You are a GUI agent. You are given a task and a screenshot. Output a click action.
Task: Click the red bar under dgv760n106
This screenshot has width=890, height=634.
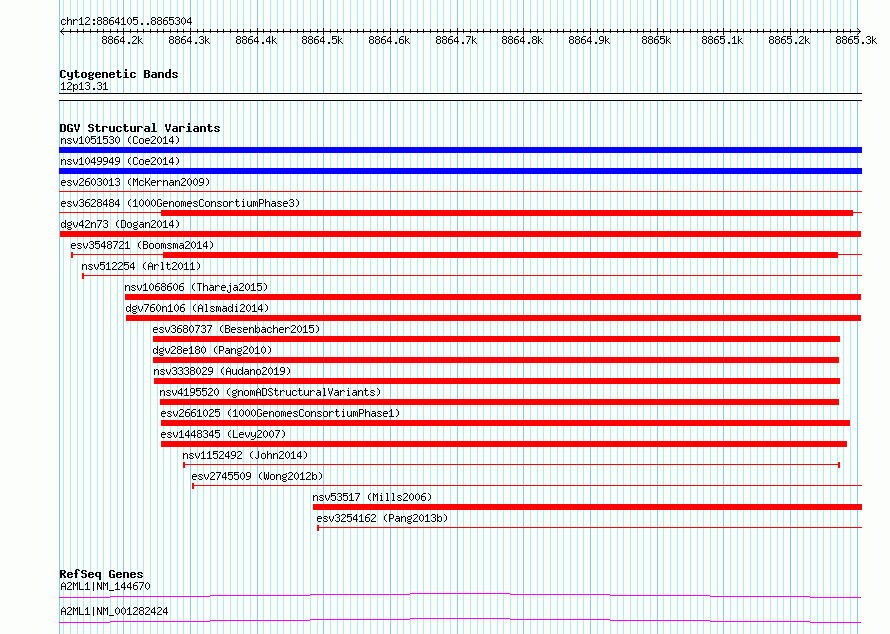click(493, 318)
